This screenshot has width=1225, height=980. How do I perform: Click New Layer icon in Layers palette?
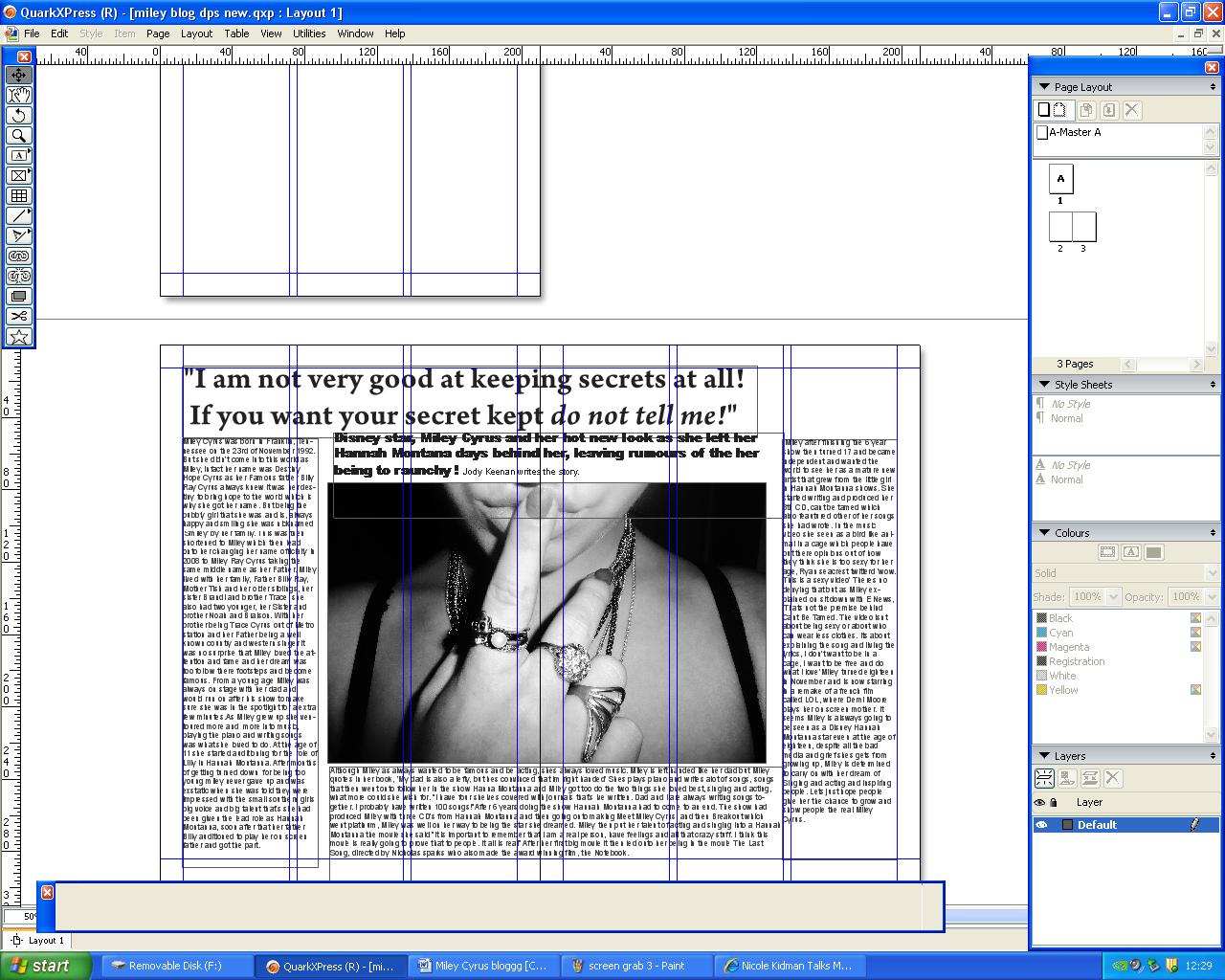coord(1044,778)
